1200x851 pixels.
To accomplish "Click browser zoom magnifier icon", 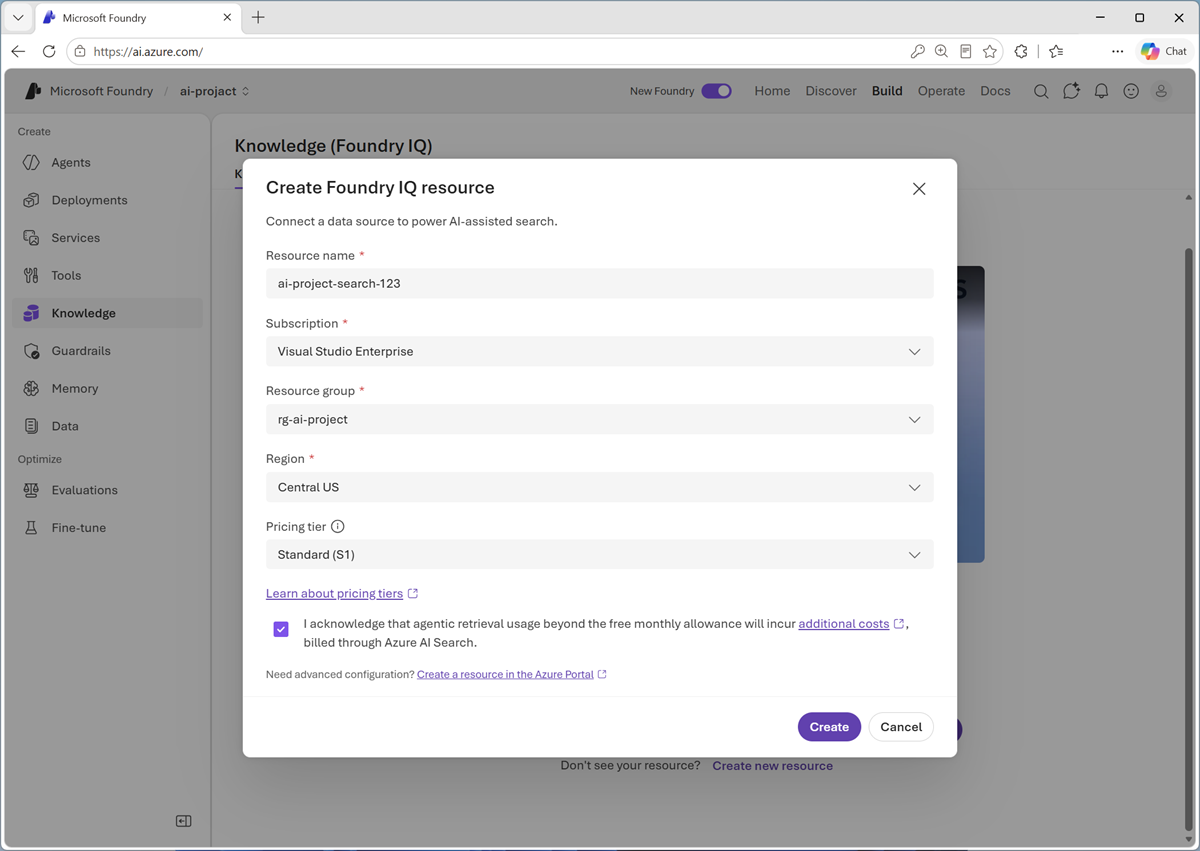I will click(941, 51).
